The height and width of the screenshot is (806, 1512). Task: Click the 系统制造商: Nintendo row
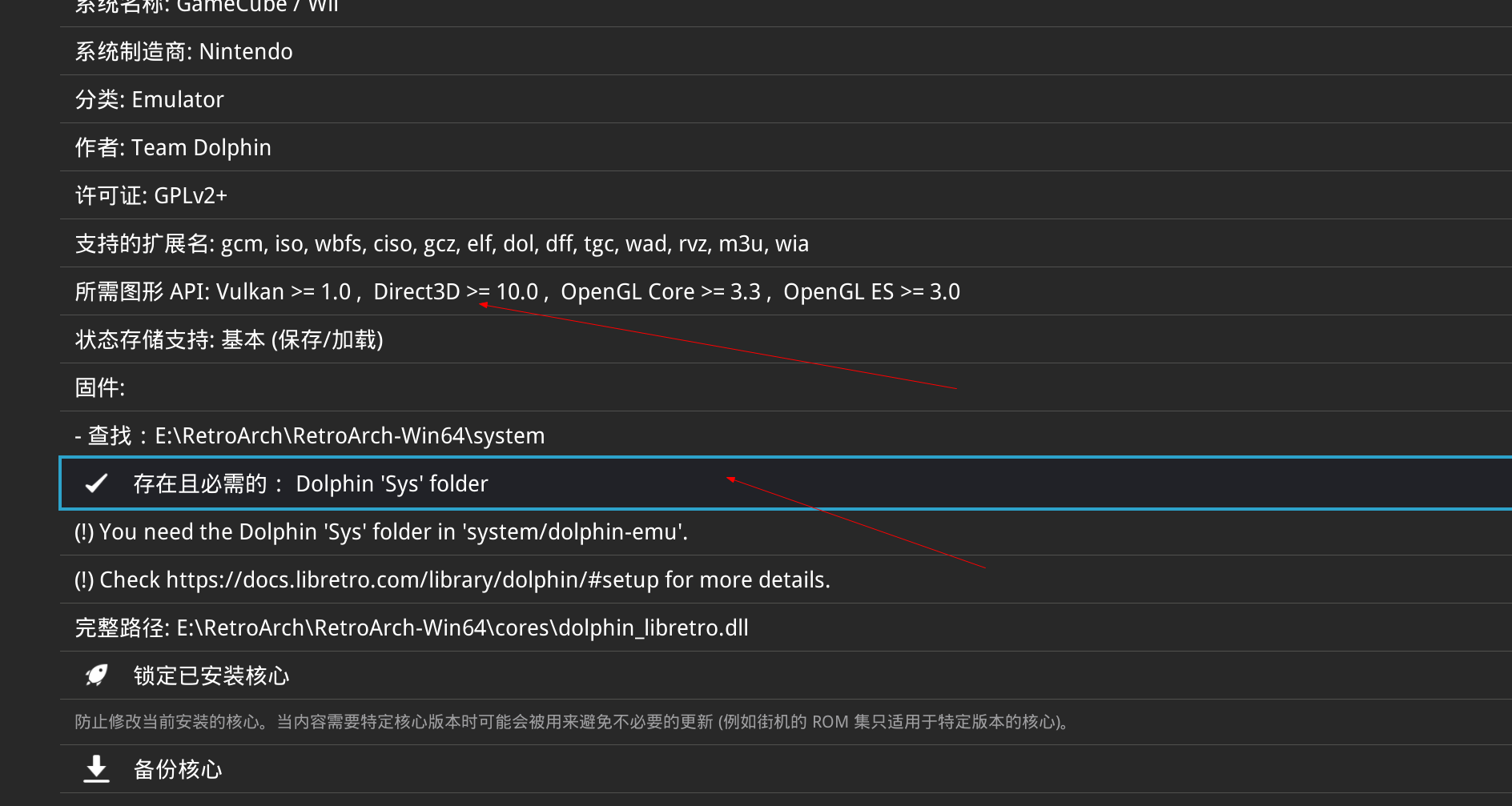(786, 51)
